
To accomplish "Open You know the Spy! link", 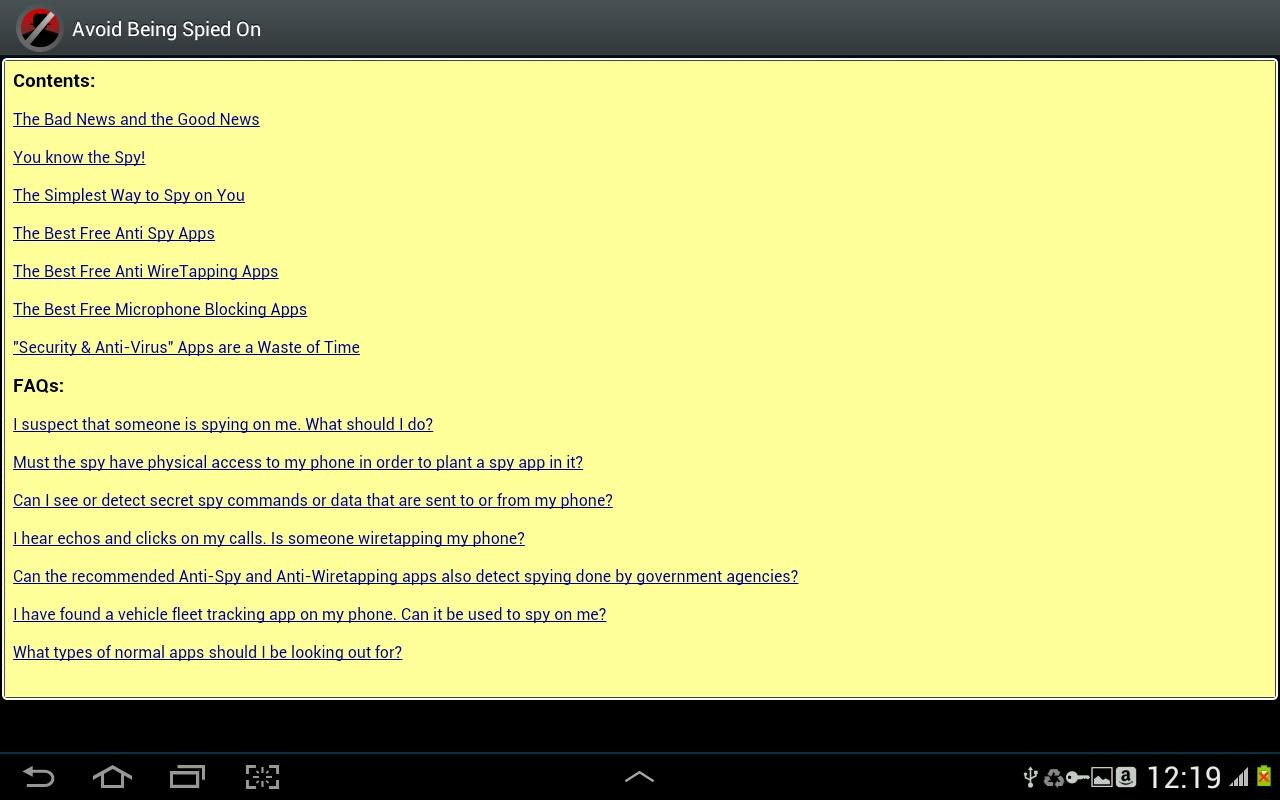I will pos(79,157).
